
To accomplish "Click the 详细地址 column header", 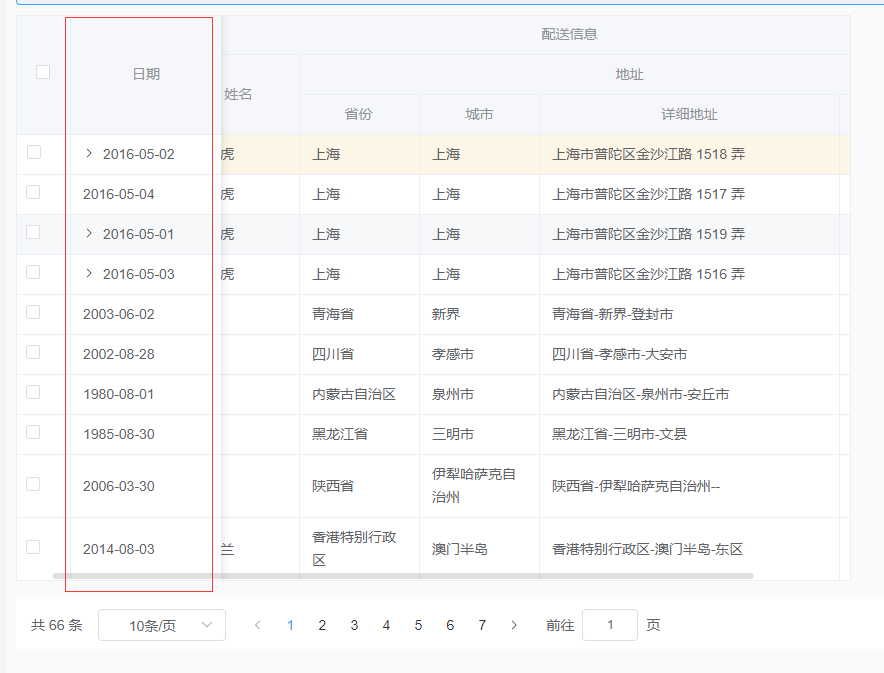I will [x=691, y=114].
